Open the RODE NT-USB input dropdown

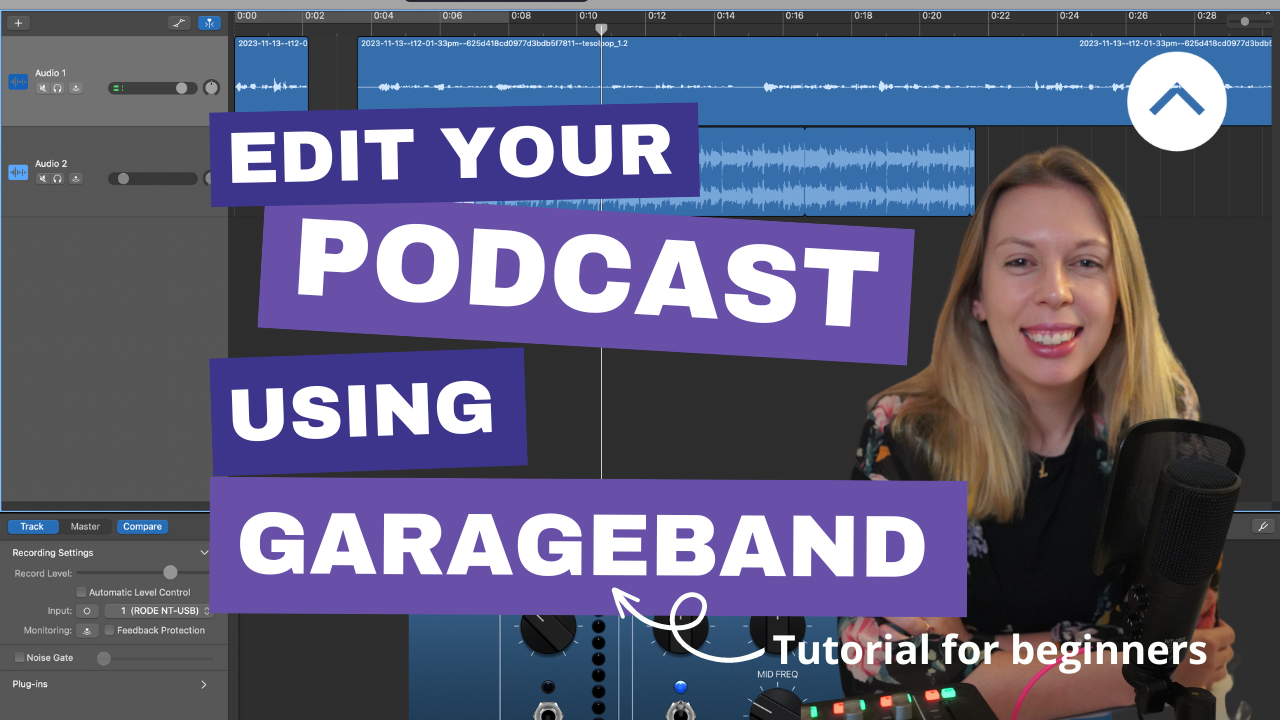(159, 610)
